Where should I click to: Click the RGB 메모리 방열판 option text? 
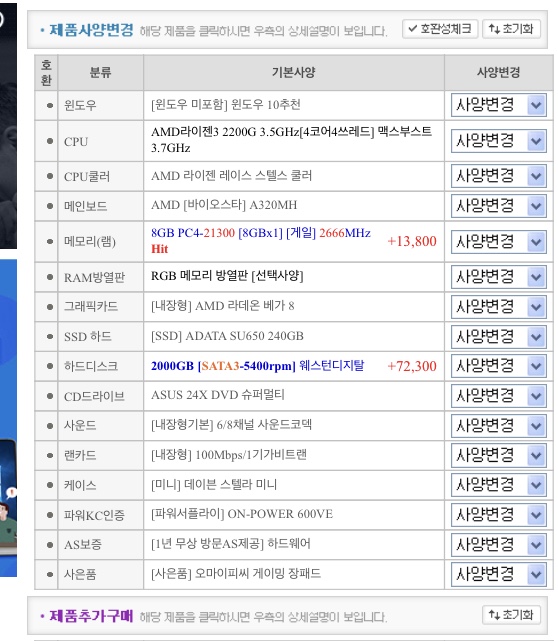tap(227, 276)
